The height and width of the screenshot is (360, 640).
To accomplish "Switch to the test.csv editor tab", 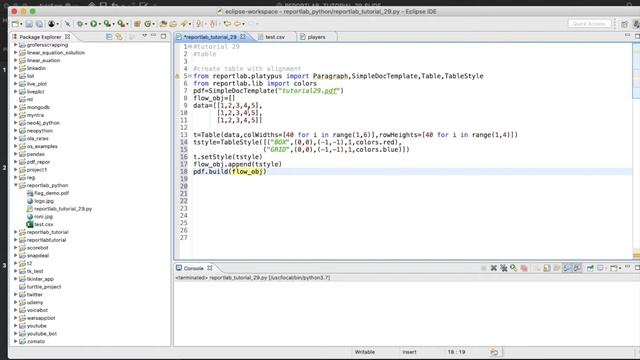I will point(275,37).
